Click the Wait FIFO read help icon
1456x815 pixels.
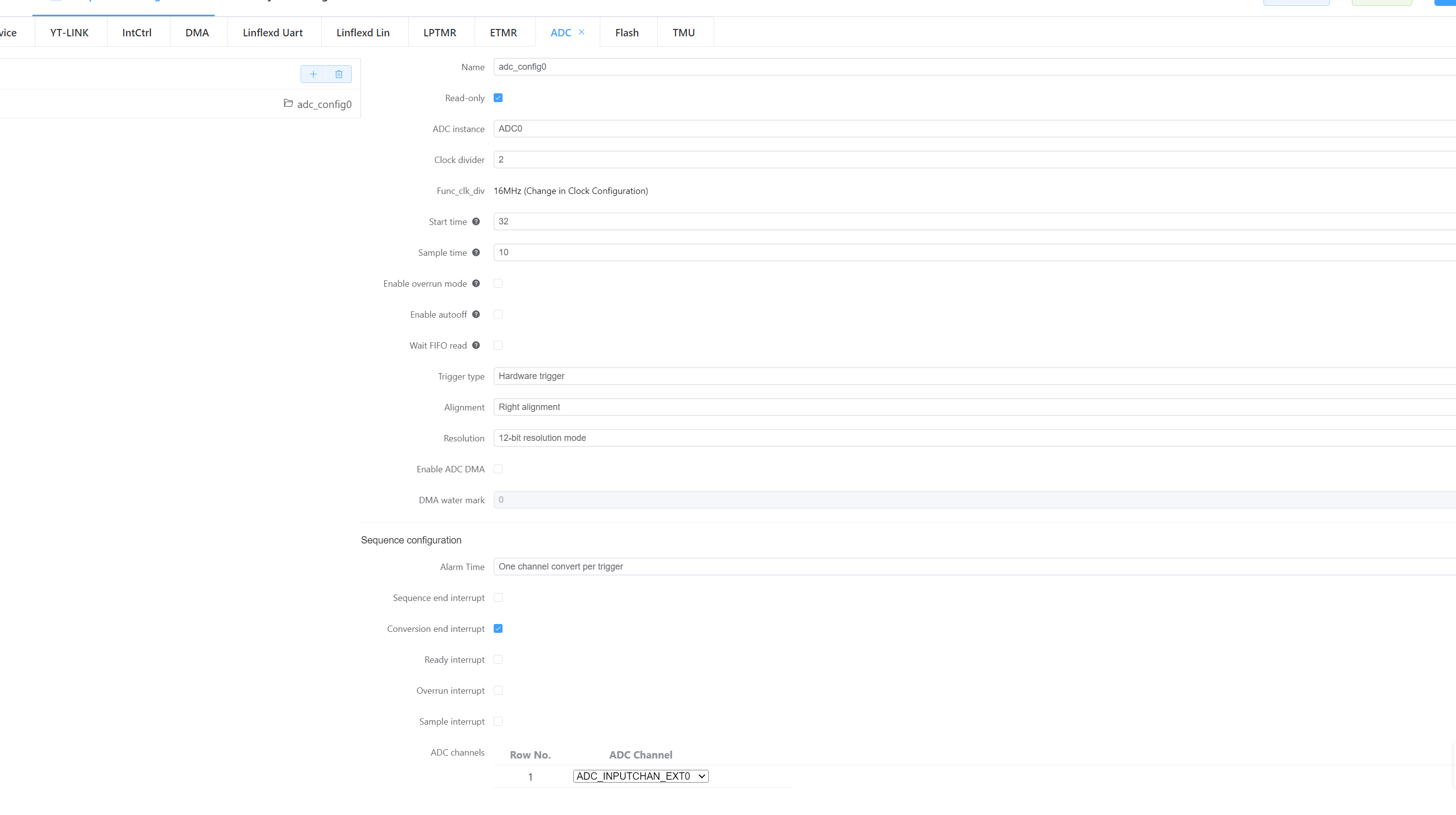pos(476,345)
